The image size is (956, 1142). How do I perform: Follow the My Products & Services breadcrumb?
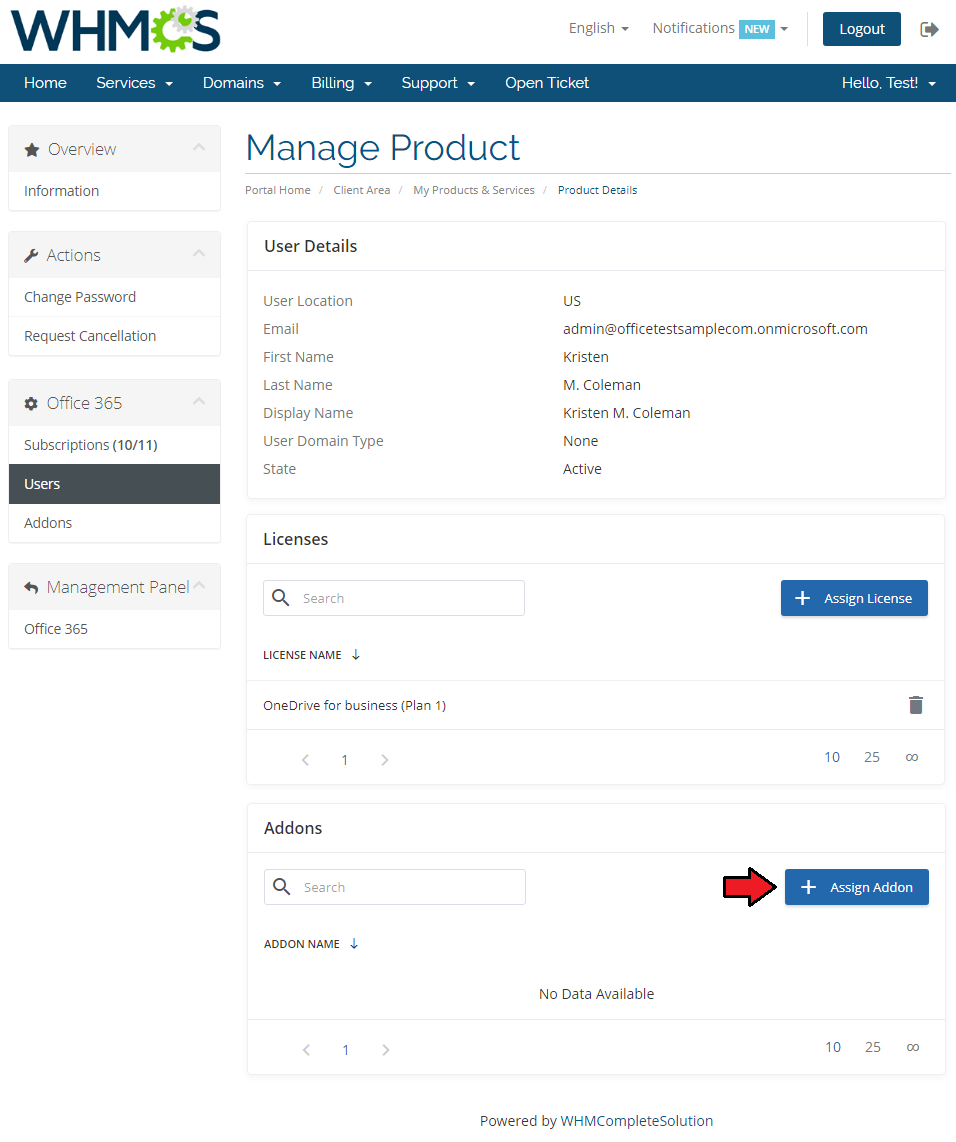[473, 190]
